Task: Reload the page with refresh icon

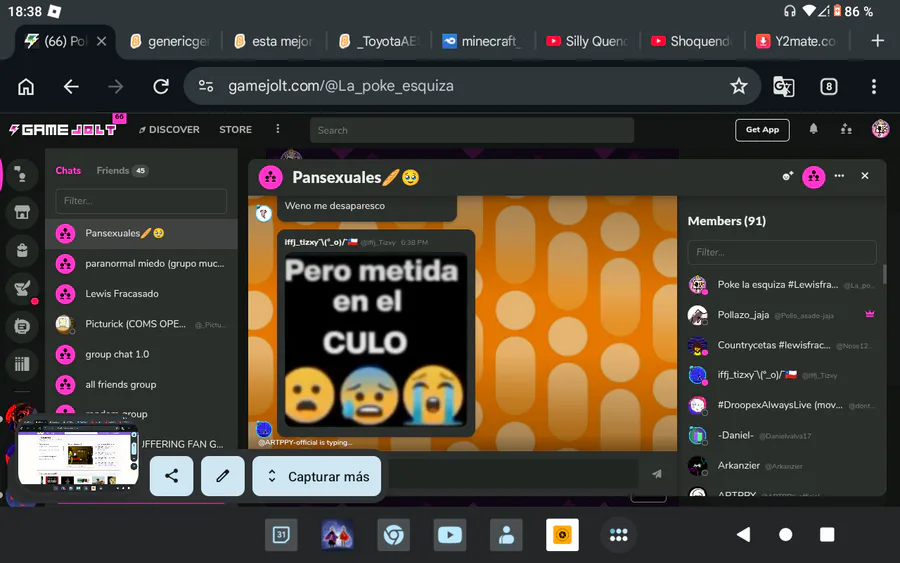Action: point(161,87)
